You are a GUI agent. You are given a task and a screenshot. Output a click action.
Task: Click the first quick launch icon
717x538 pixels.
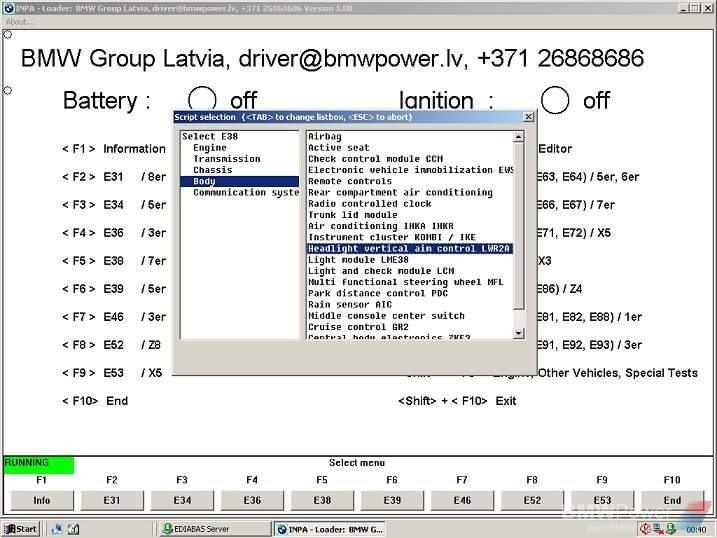(x=57, y=529)
